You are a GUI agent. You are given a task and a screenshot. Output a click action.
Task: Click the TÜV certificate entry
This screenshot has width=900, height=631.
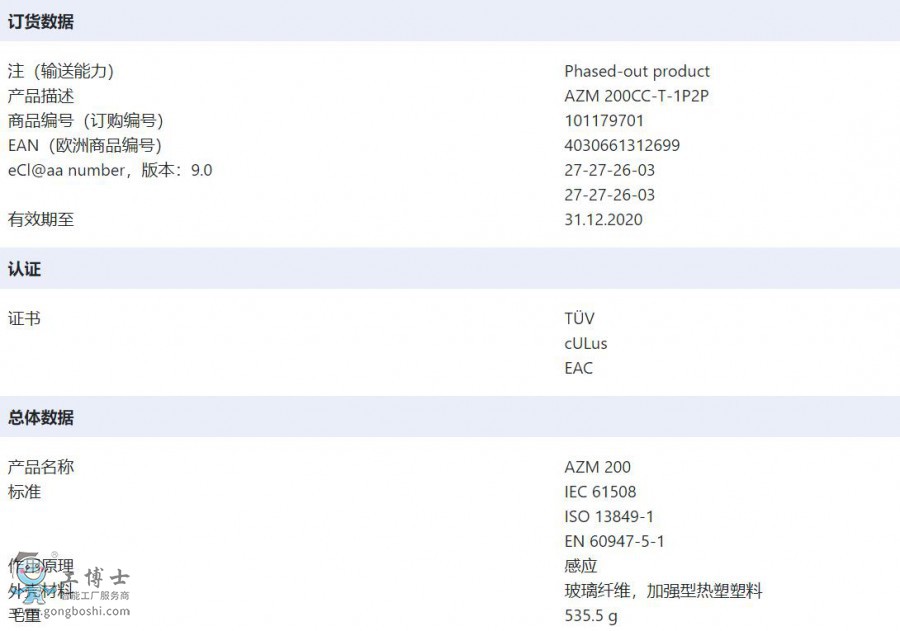(x=579, y=318)
